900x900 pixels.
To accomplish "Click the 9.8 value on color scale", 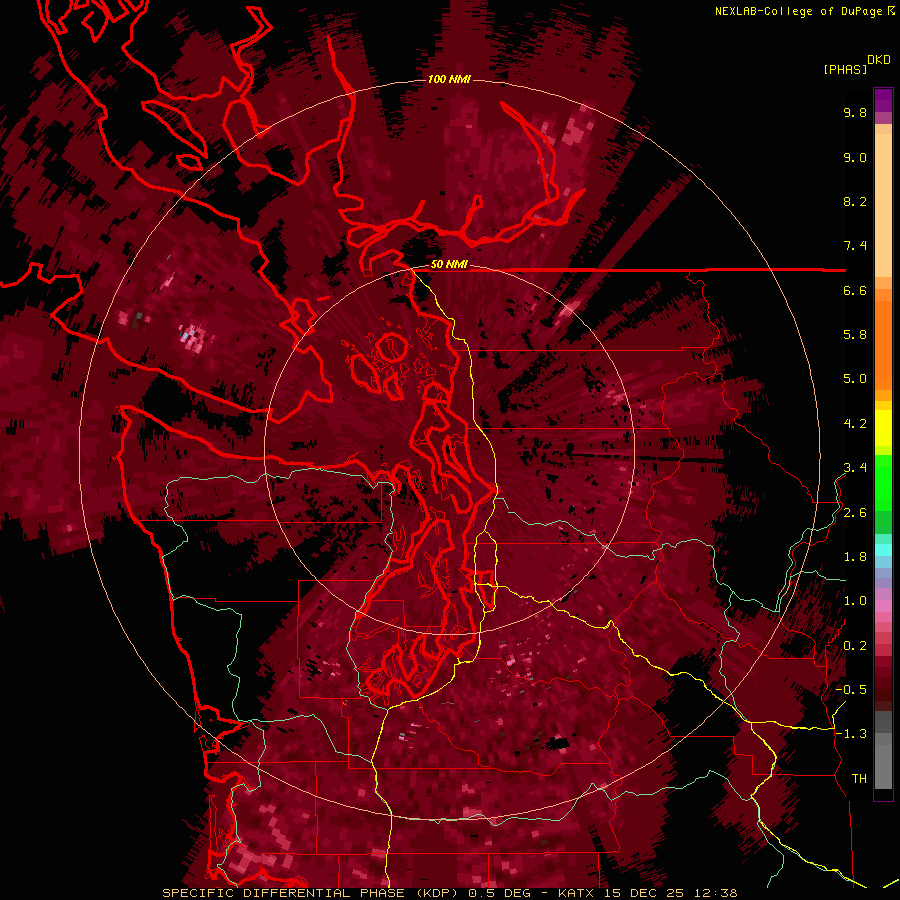I will pos(855,112).
